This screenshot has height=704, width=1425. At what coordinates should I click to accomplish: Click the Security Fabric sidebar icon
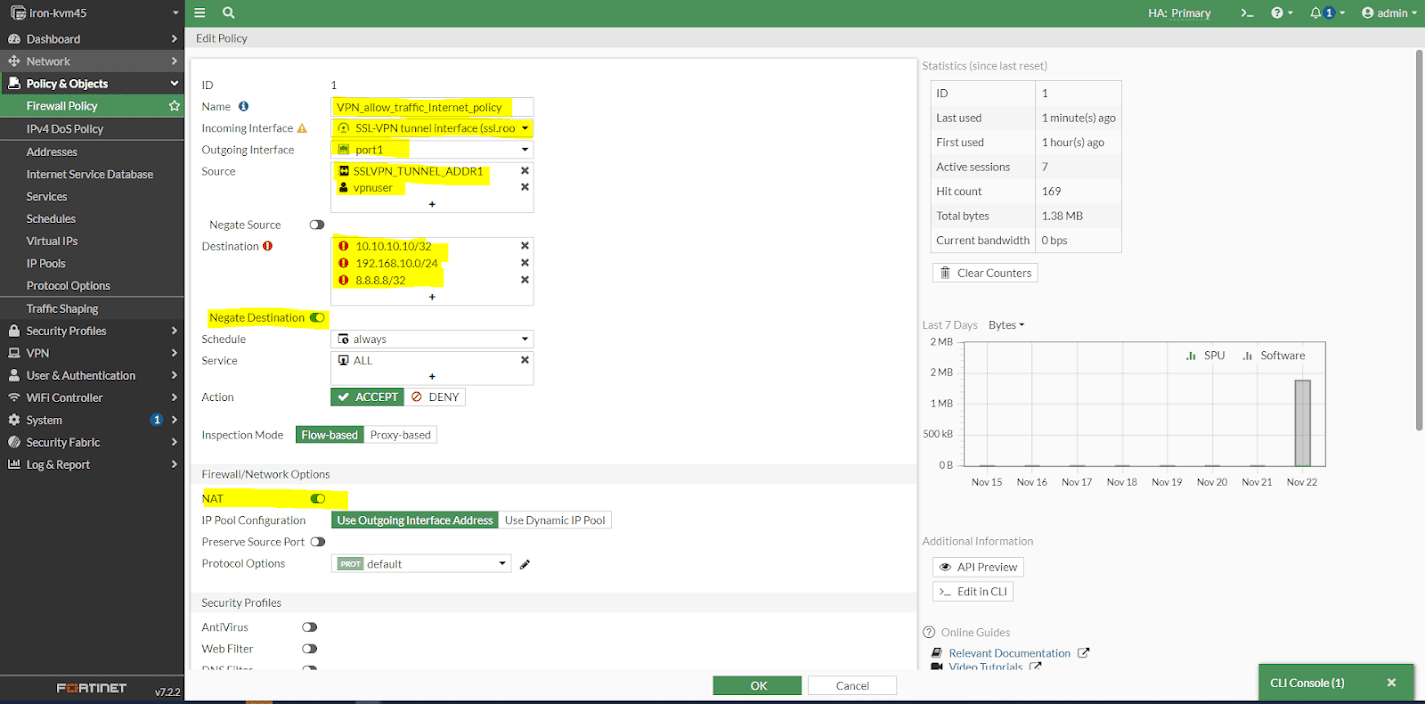click(x=14, y=442)
